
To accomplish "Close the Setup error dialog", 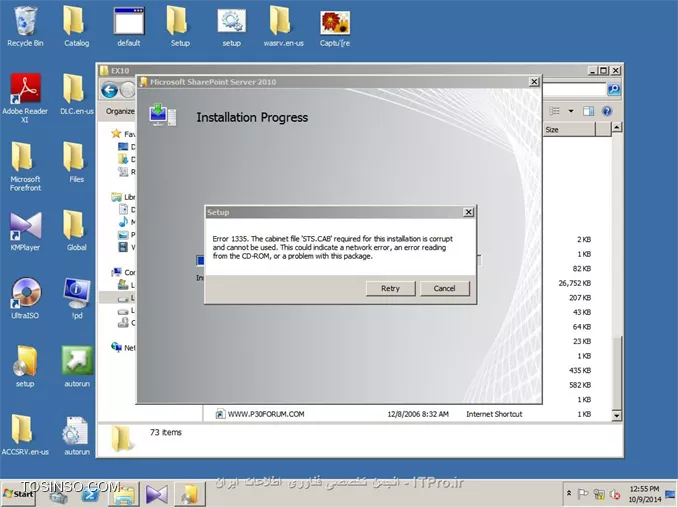I will (x=468, y=212).
